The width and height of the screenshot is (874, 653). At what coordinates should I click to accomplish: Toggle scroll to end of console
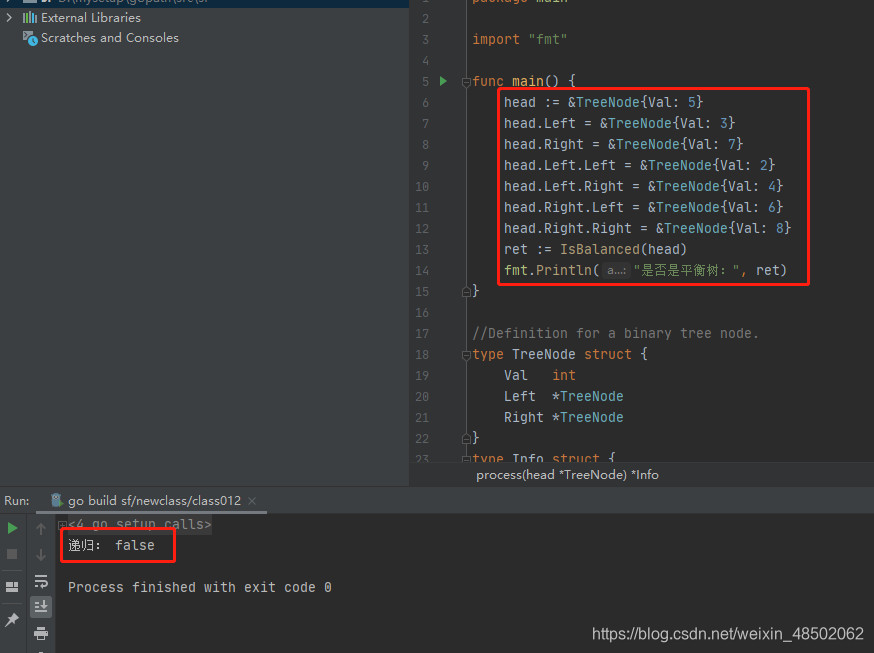click(x=41, y=607)
